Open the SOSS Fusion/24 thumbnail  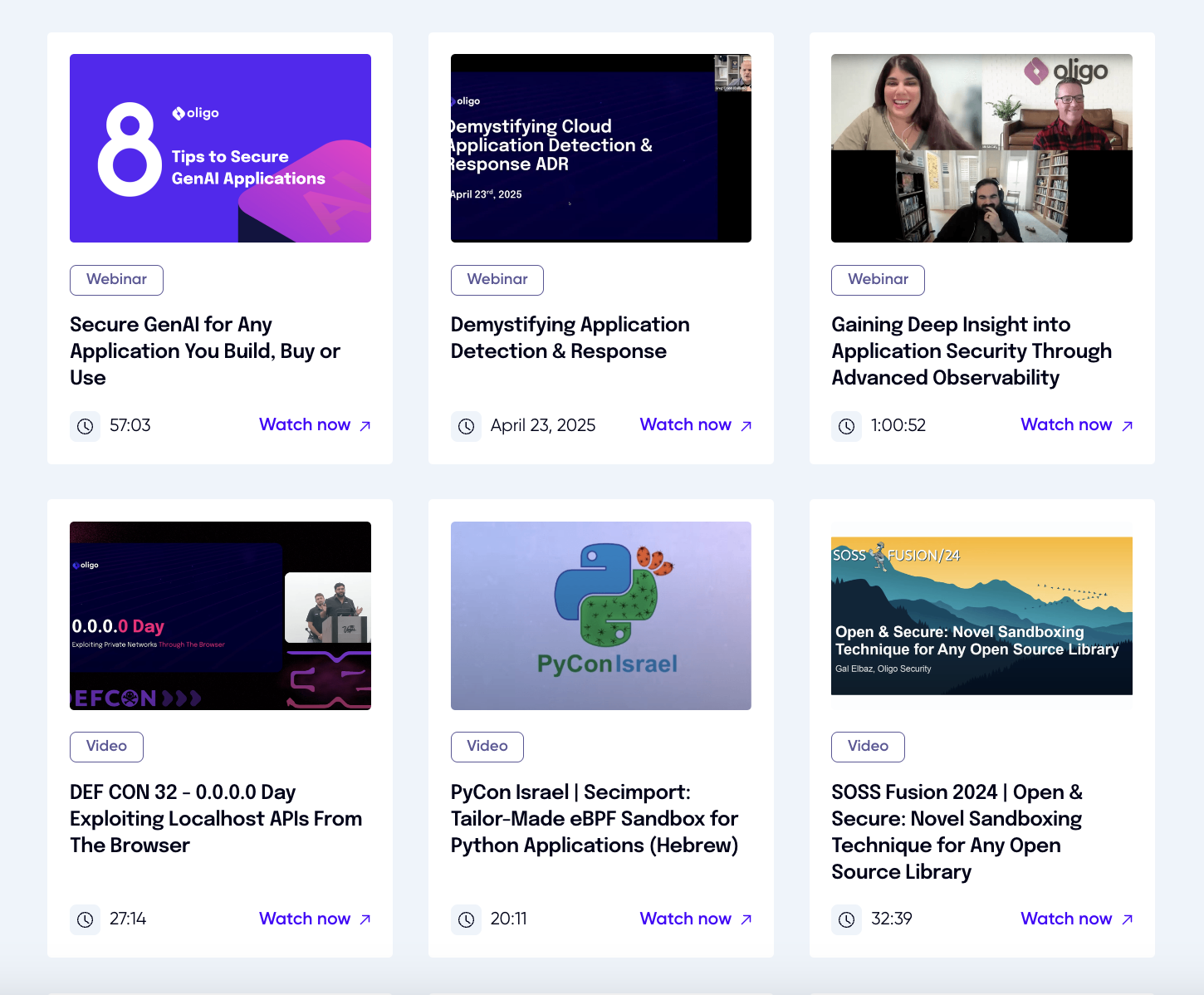coord(981,615)
